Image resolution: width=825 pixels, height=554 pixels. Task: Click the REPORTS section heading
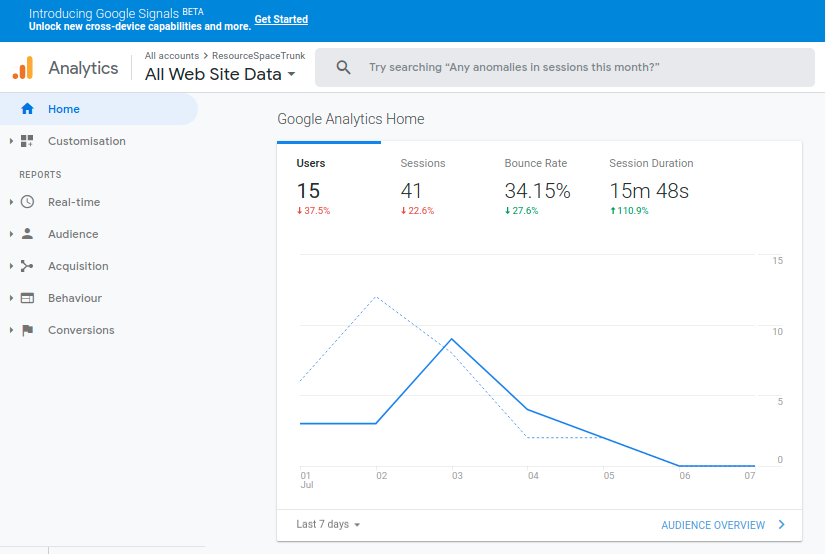pos(40,175)
